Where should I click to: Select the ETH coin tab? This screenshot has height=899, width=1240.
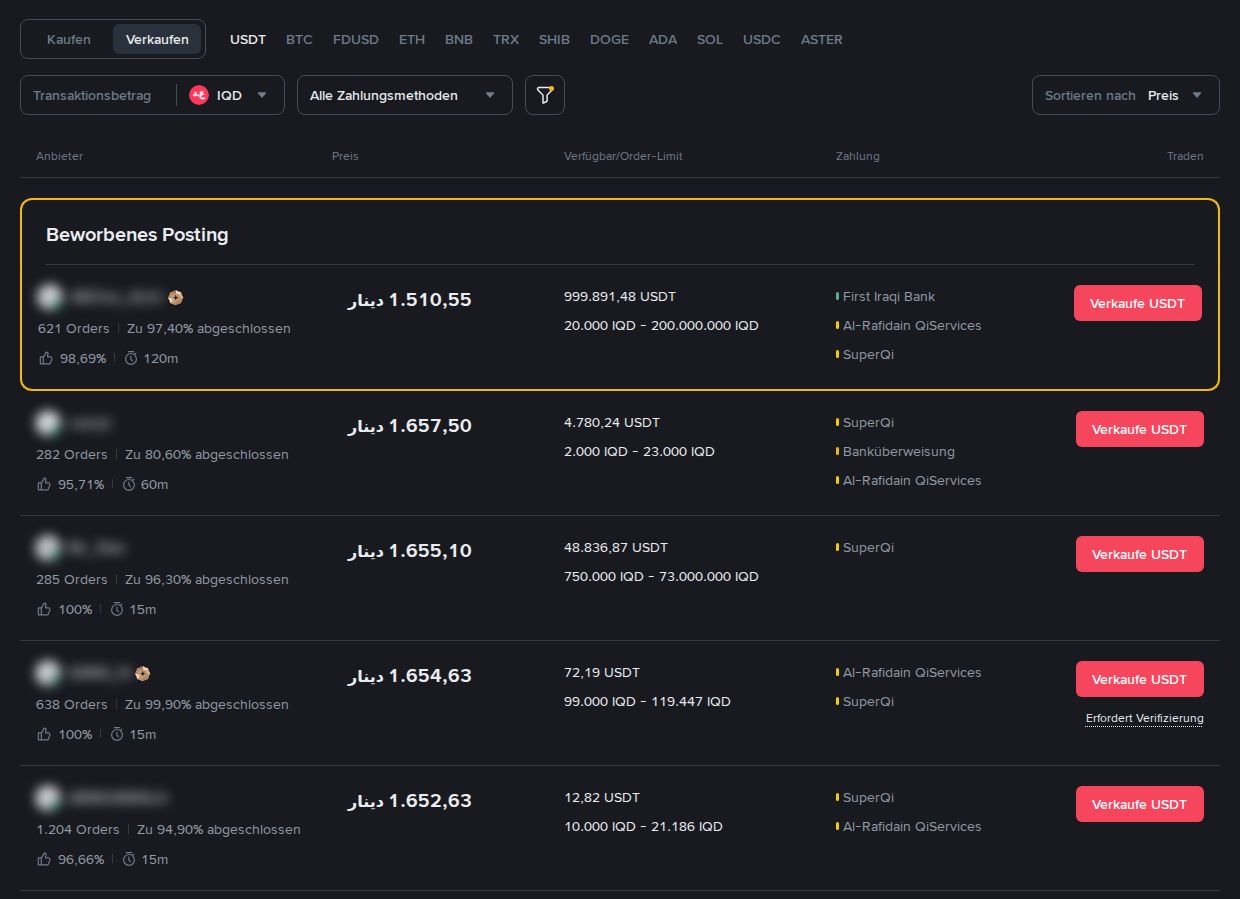pyautogui.click(x=412, y=39)
